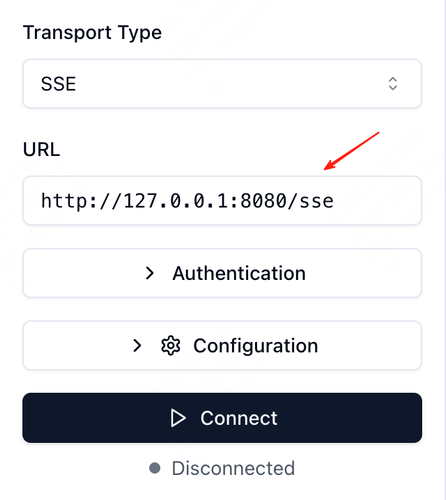Click the gear icon next to Configuration
This screenshot has width=446, height=500.
171,346
